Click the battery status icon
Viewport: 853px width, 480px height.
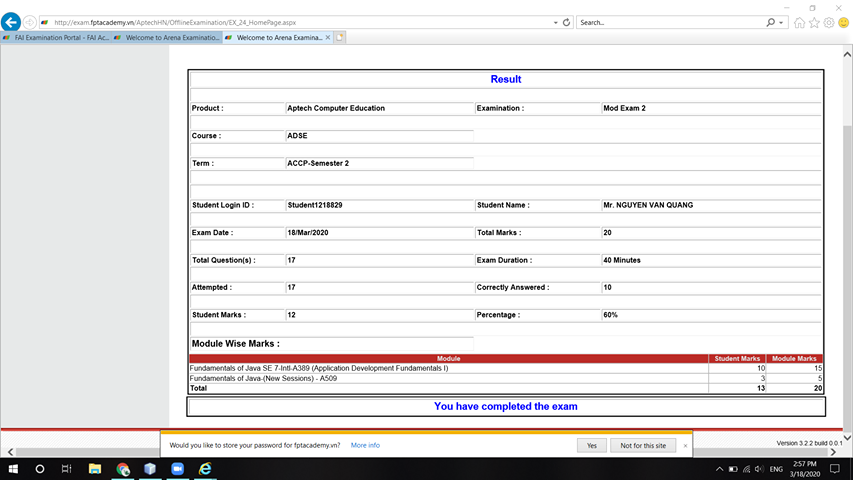tap(733, 469)
